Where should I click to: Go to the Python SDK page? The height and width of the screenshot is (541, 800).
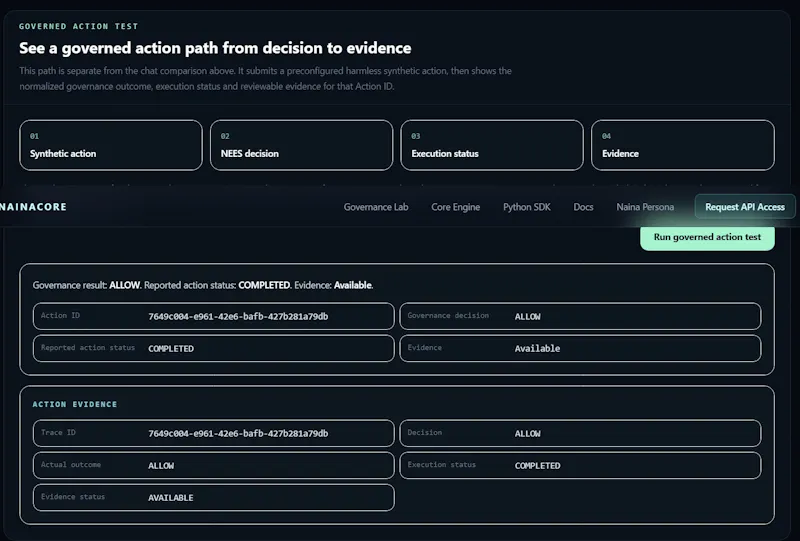click(527, 207)
